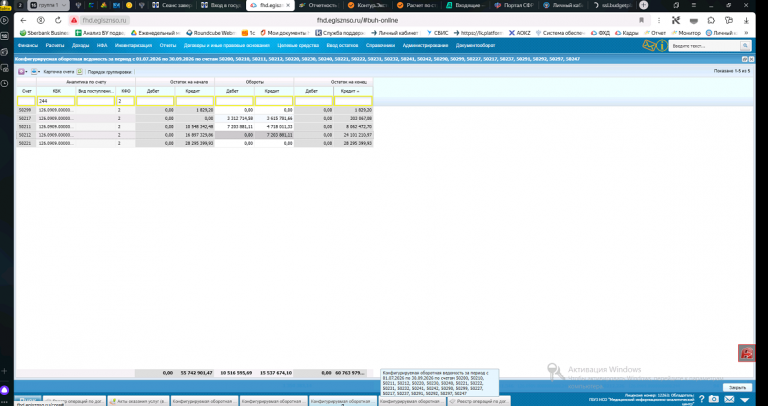
Task: Click the question mark help icon
Action: pyautogui.click(x=701, y=399)
